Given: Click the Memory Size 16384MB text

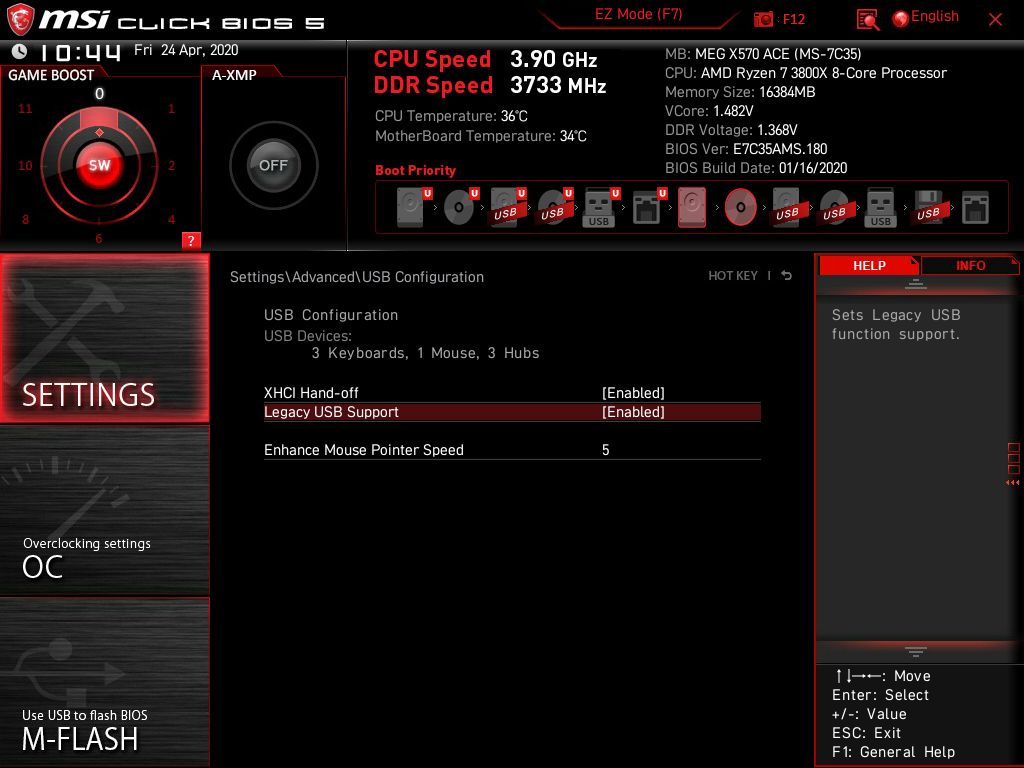Looking at the screenshot, I should [x=740, y=92].
